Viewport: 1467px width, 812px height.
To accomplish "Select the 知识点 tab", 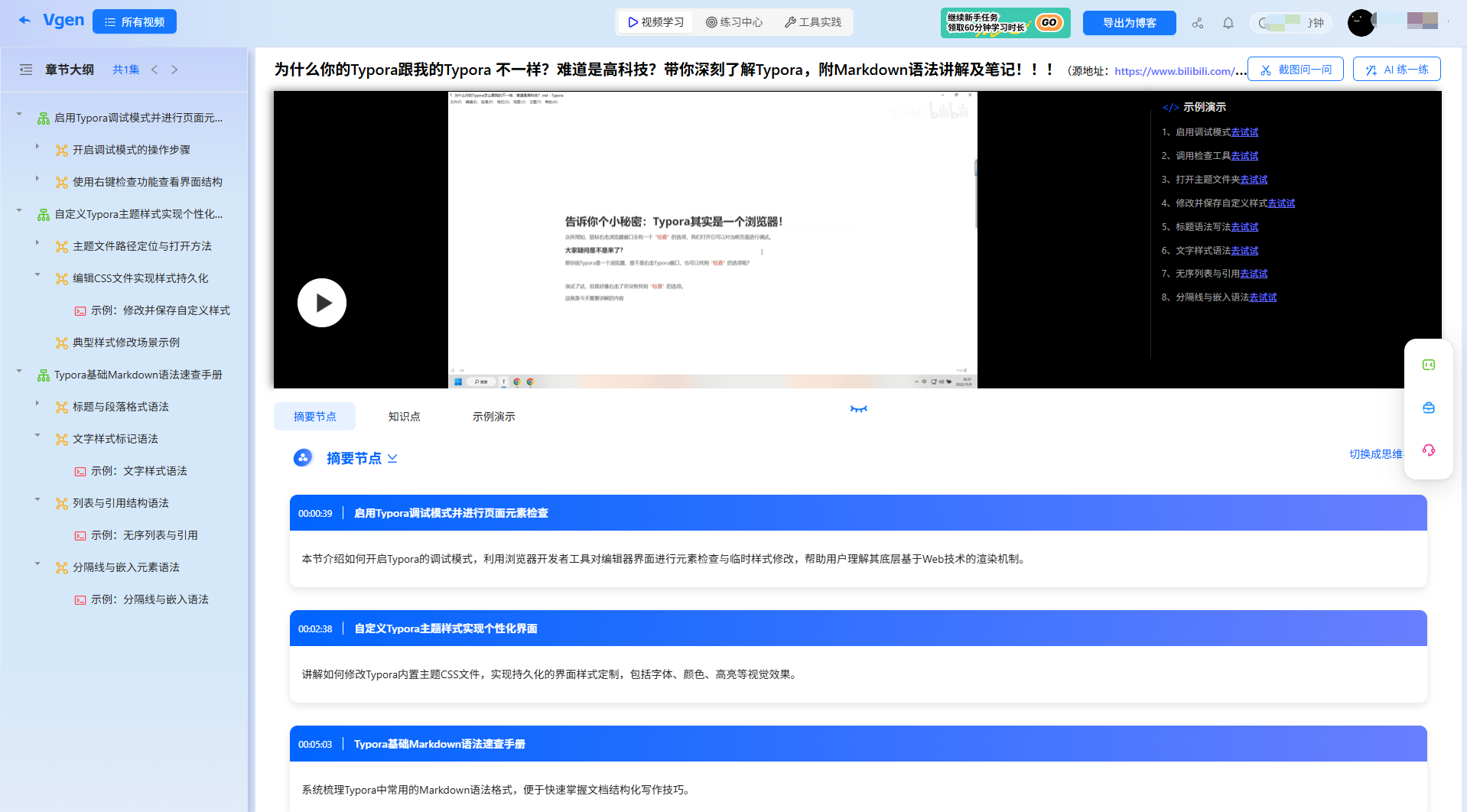I will coord(404,417).
